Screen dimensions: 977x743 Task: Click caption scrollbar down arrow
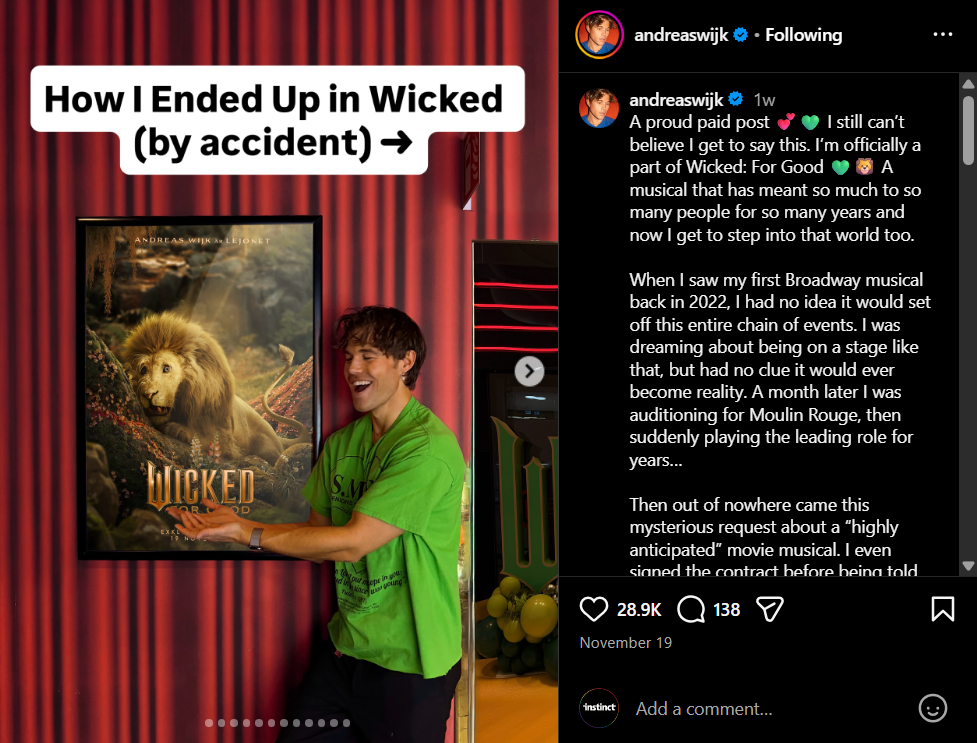pyautogui.click(x=968, y=566)
